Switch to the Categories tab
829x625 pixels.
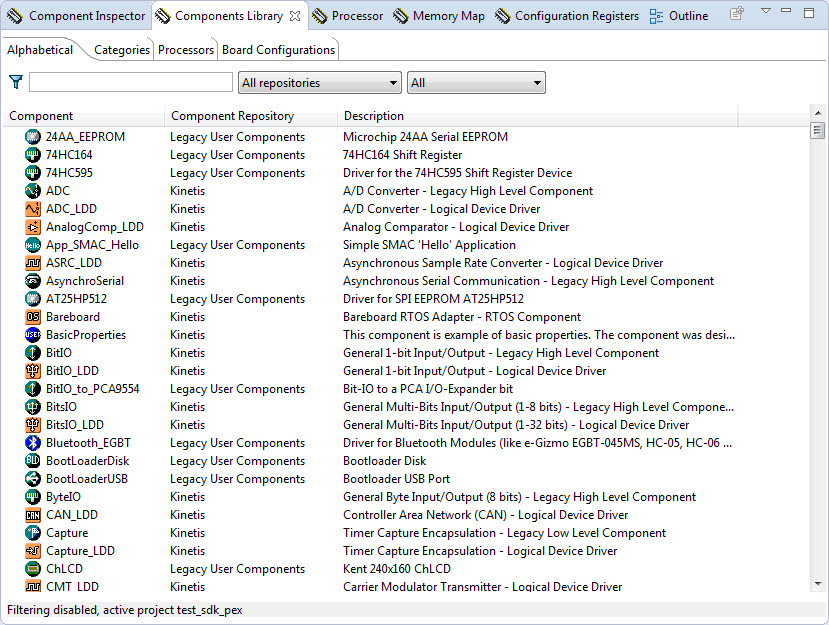[x=122, y=50]
